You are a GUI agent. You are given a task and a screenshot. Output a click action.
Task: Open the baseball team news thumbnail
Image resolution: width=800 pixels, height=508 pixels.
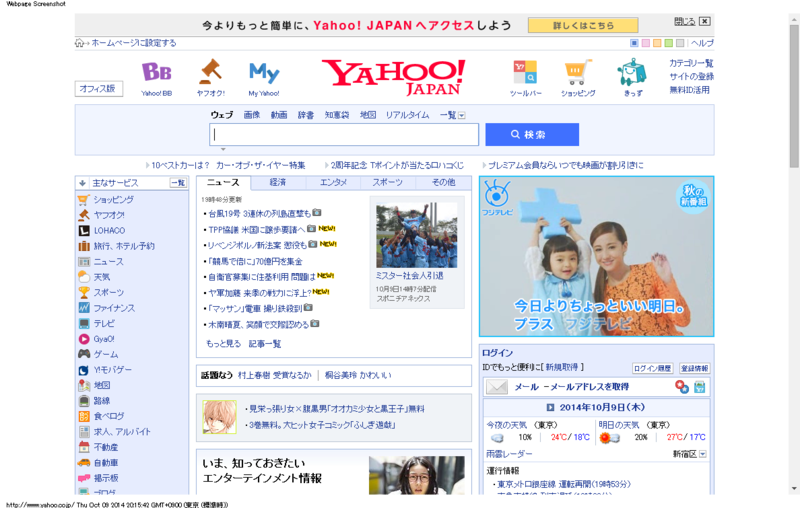click(x=417, y=235)
